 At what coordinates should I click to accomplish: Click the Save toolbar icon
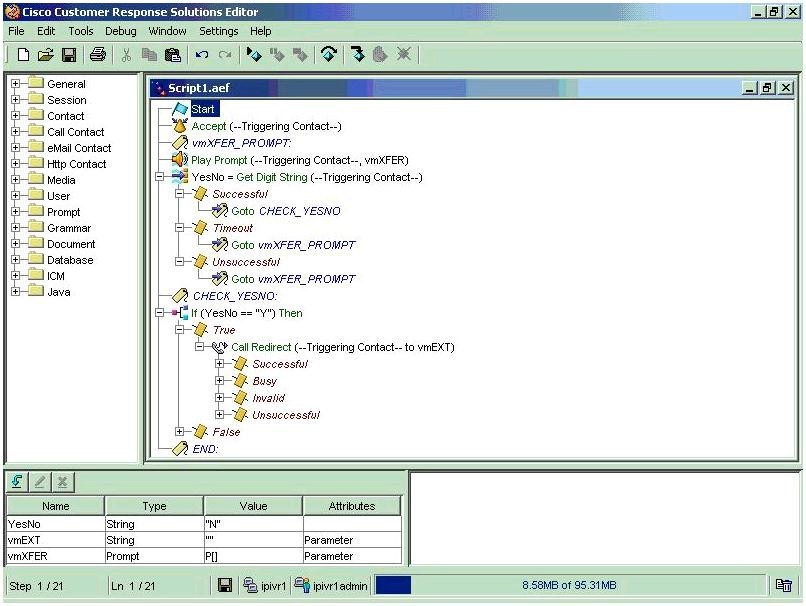69,54
